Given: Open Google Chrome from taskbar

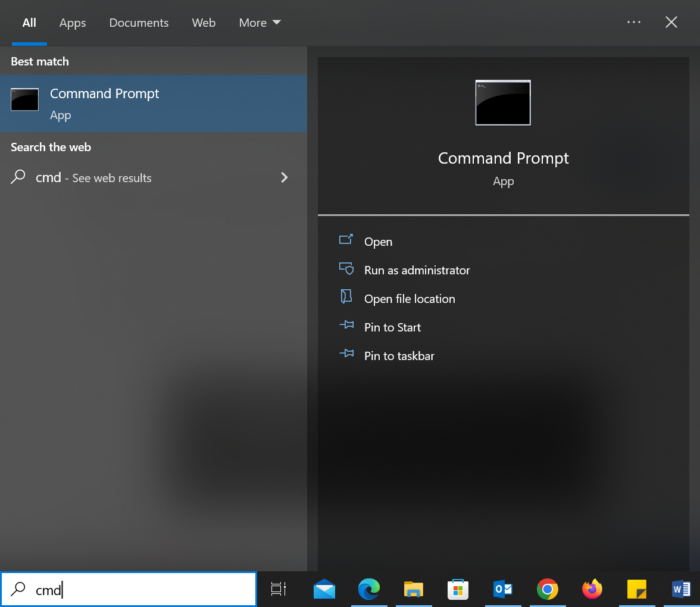Looking at the screenshot, I should click(547, 589).
